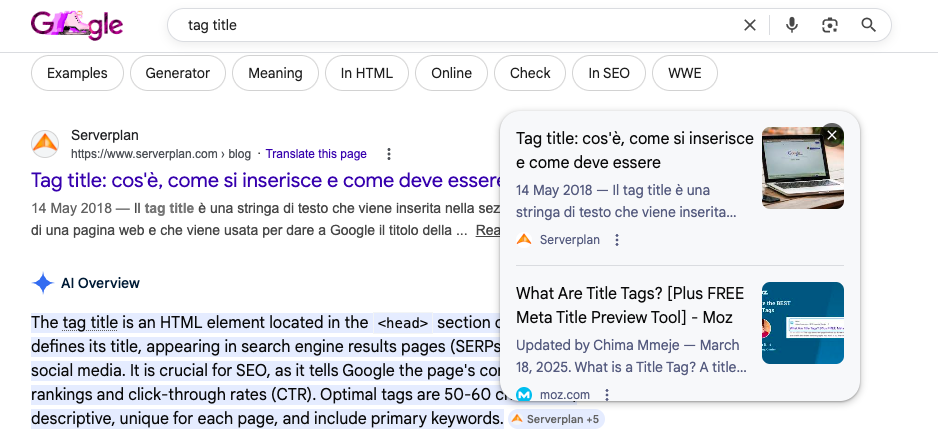Start voice search with microphone icon
Image resolution: width=938 pixels, height=445 pixels.
point(791,25)
